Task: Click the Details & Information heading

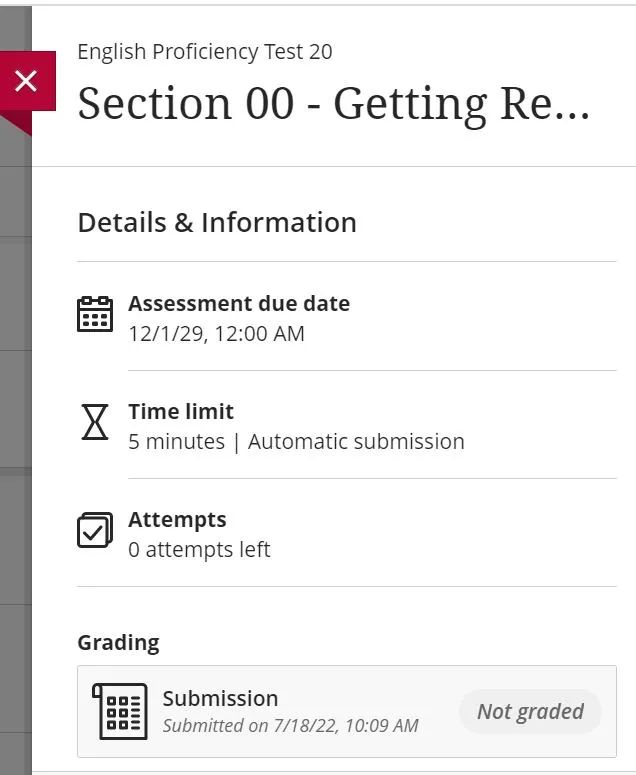Action: click(x=217, y=222)
